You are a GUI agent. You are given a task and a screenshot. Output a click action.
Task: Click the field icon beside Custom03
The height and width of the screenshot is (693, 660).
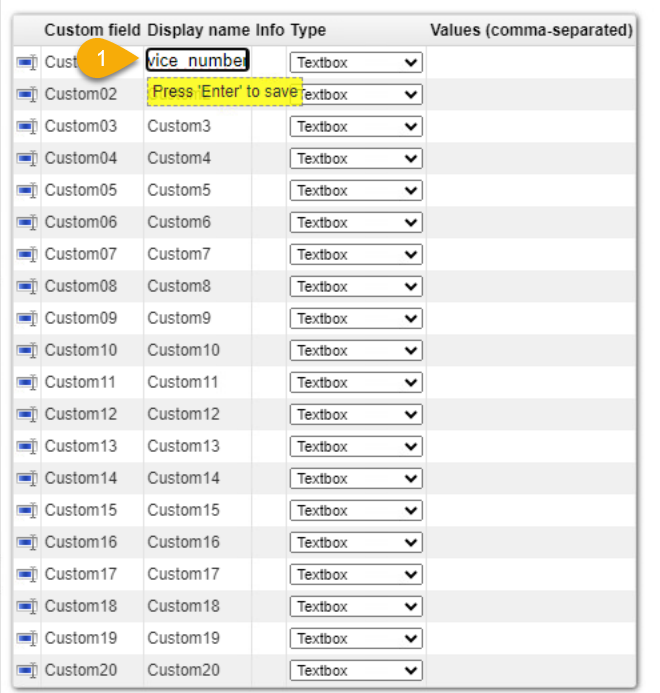[x=27, y=126]
